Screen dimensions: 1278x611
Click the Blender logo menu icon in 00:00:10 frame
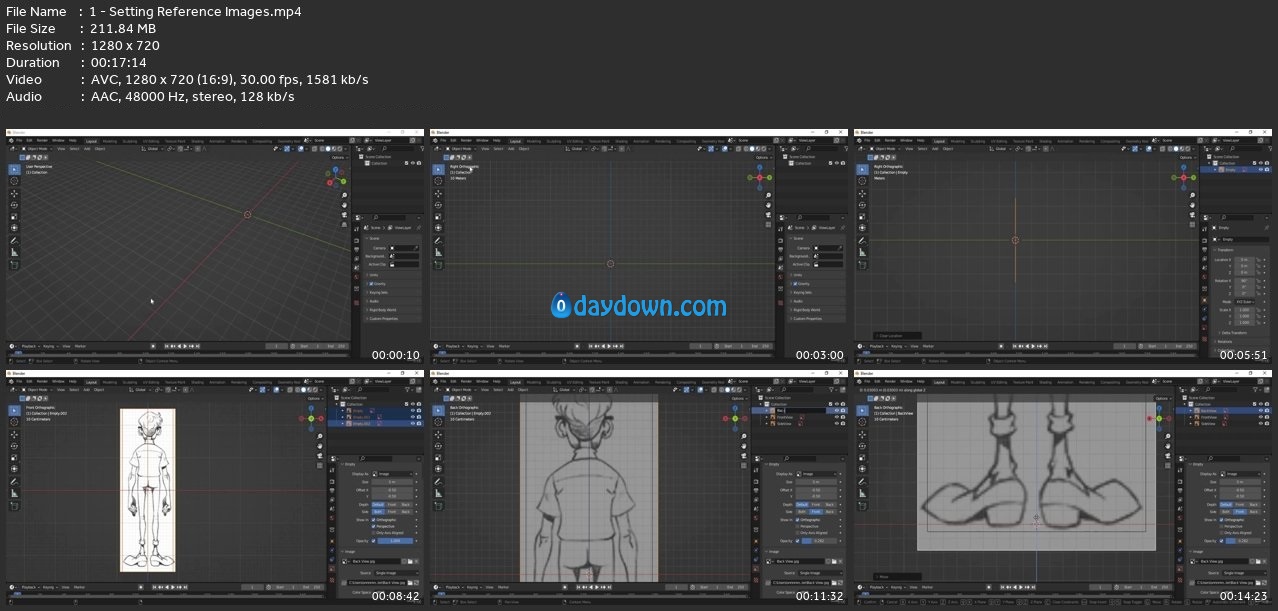11,140
